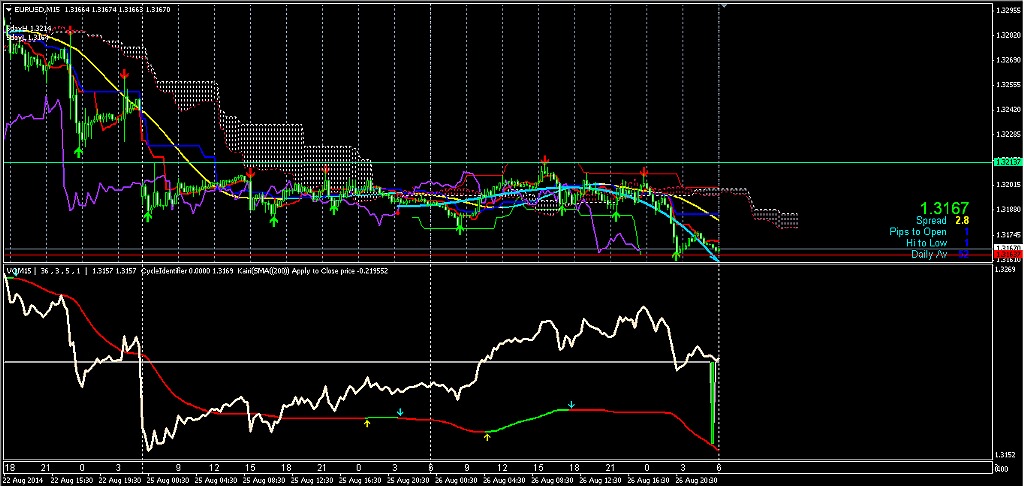This screenshot has height=486, width=1024.
Task: Click yellow up arrow where VQ first turns green
Action: pyautogui.click(x=367, y=423)
